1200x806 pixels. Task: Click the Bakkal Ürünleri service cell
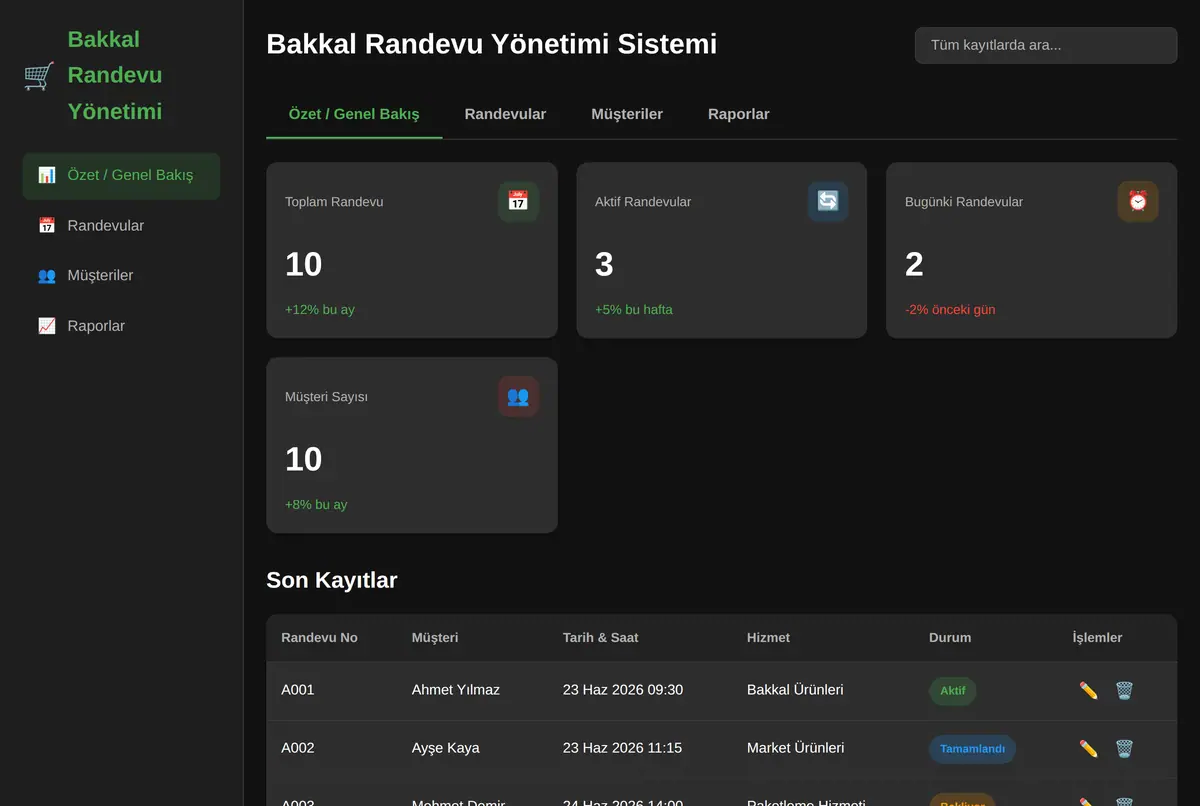tap(795, 690)
